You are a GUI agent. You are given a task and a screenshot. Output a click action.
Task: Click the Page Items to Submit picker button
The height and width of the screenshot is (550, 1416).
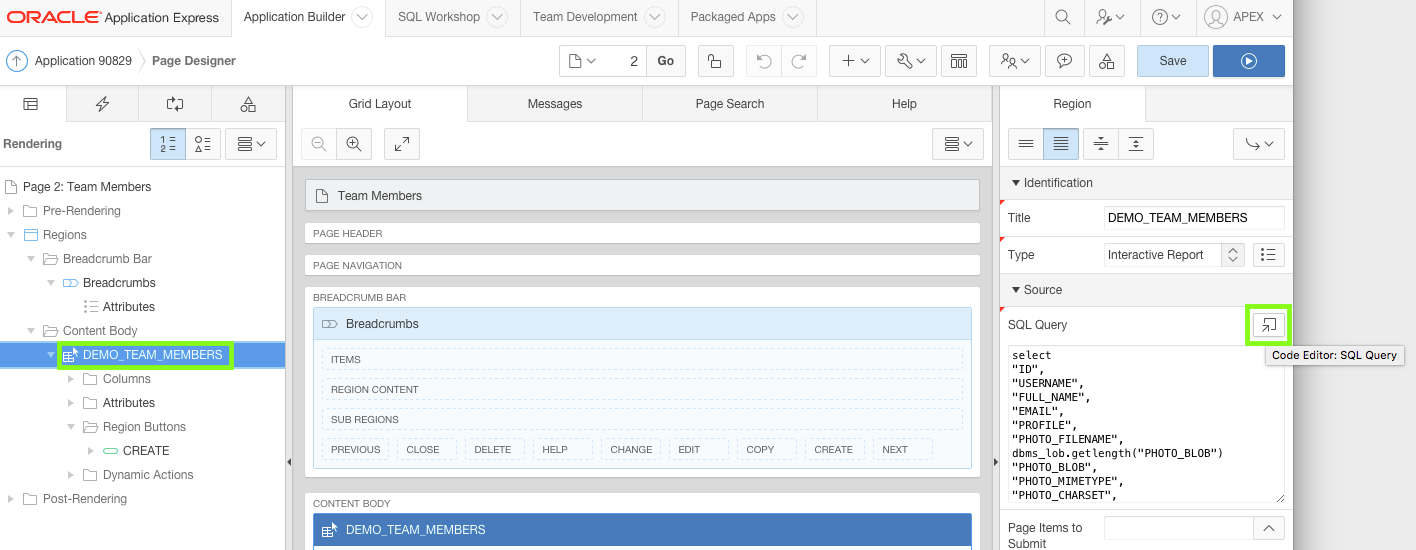(x=1268, y=528)
